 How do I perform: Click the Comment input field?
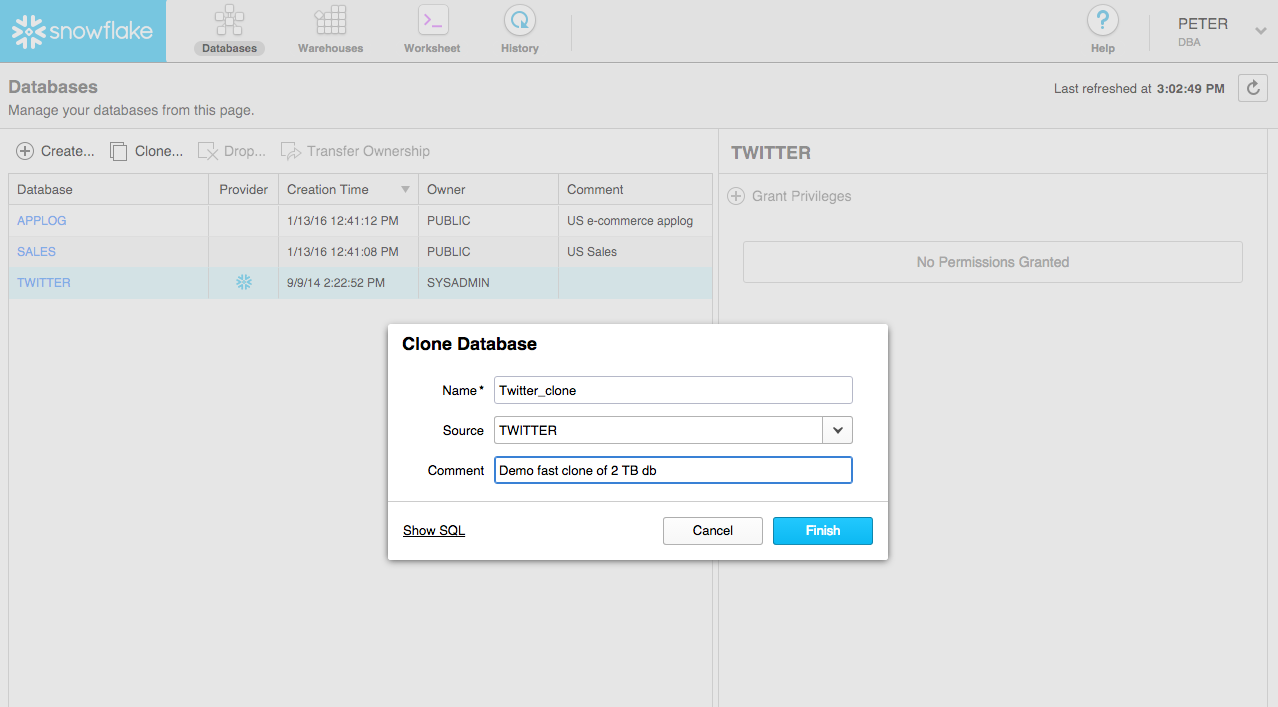pos(673,470)
